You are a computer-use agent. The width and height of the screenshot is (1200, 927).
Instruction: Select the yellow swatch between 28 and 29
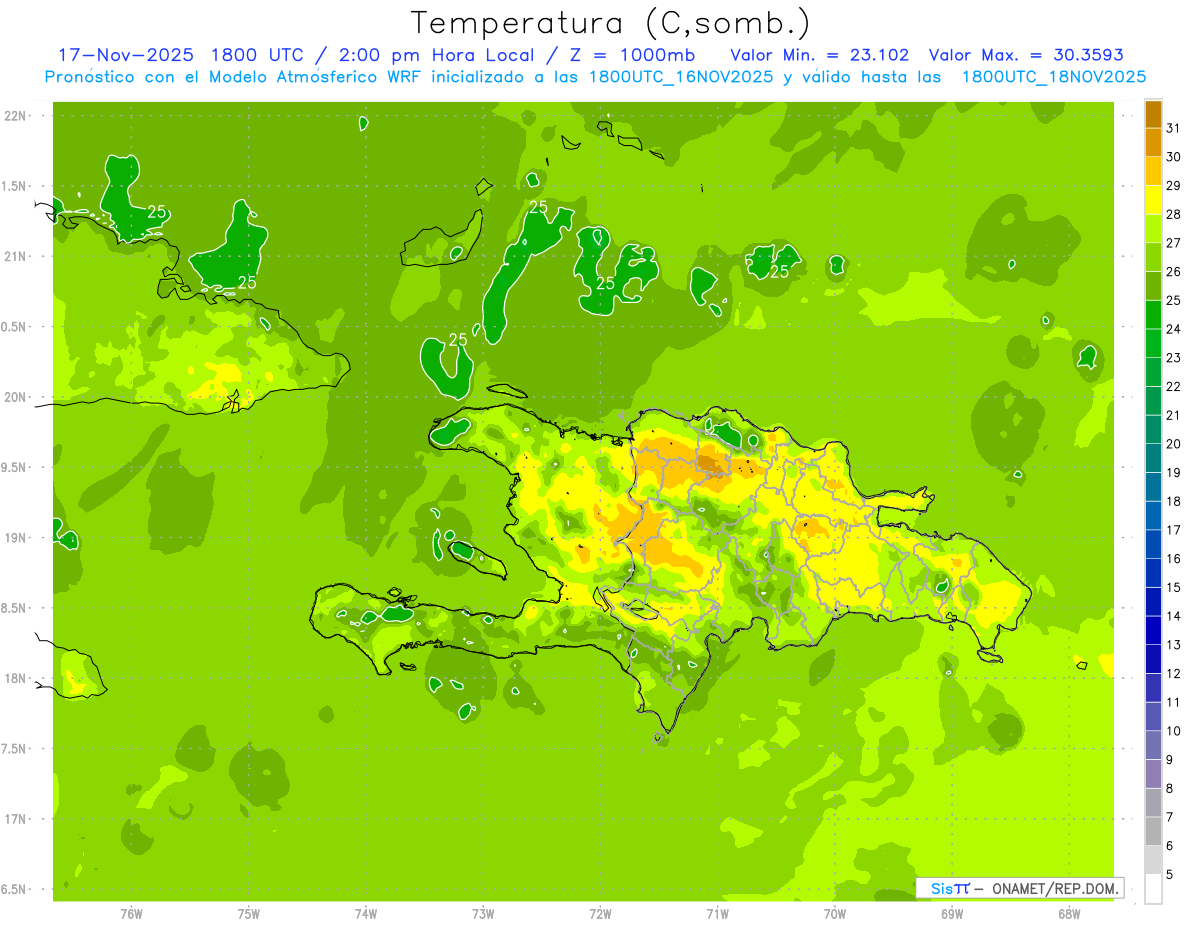pyautogui.click(x=1153, y=200)
